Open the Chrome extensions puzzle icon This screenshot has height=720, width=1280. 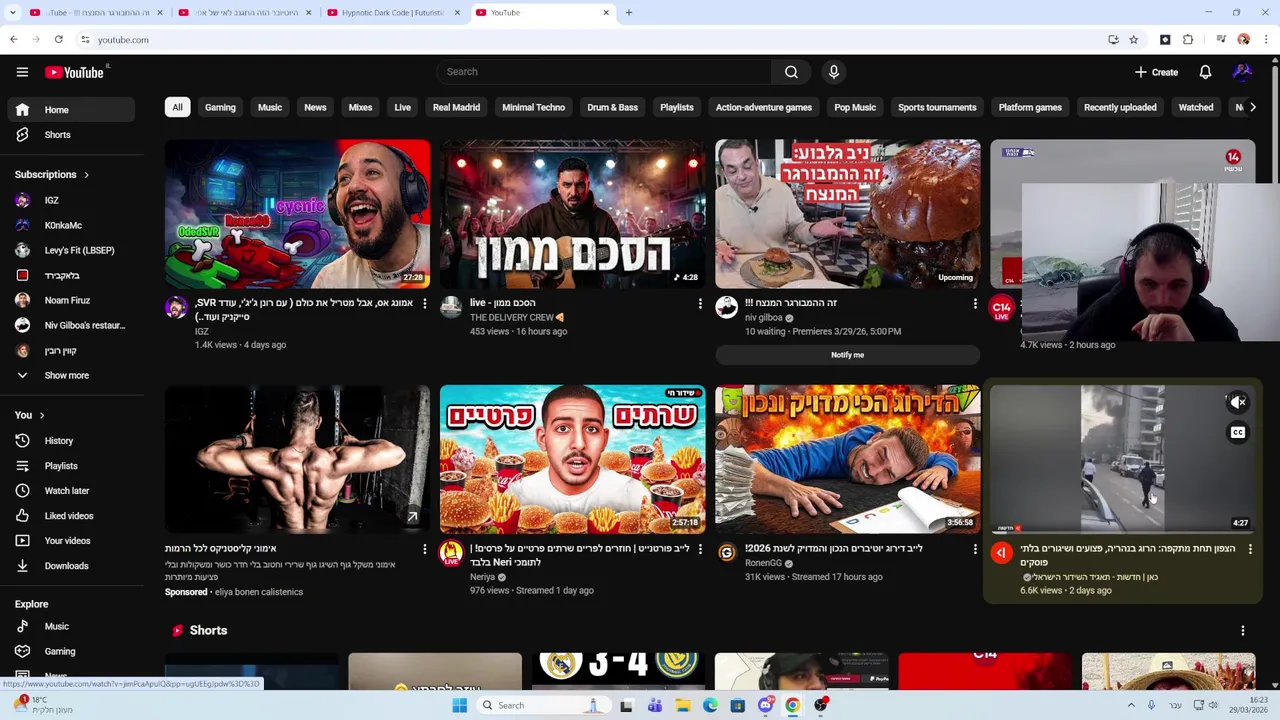coord(1188,40)
